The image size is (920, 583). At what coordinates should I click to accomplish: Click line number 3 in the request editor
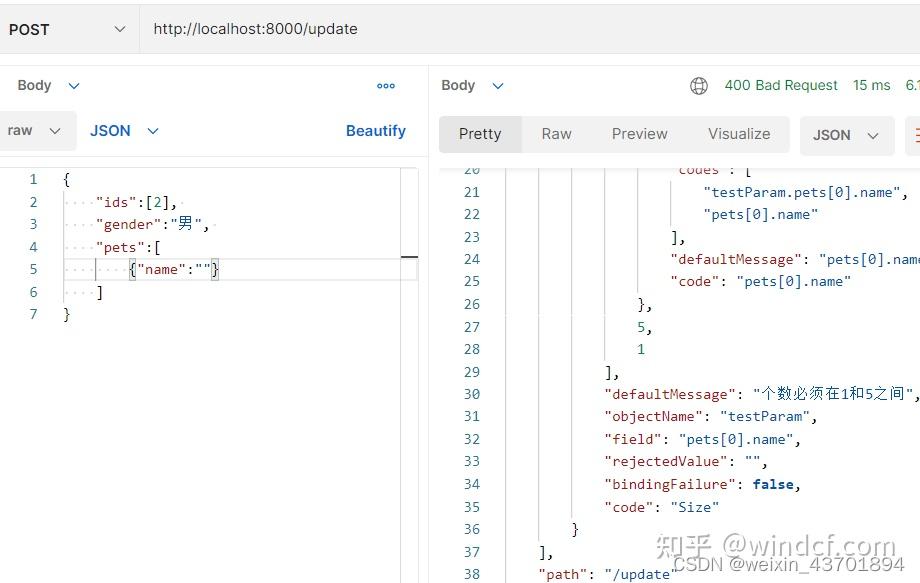point(33,224)
